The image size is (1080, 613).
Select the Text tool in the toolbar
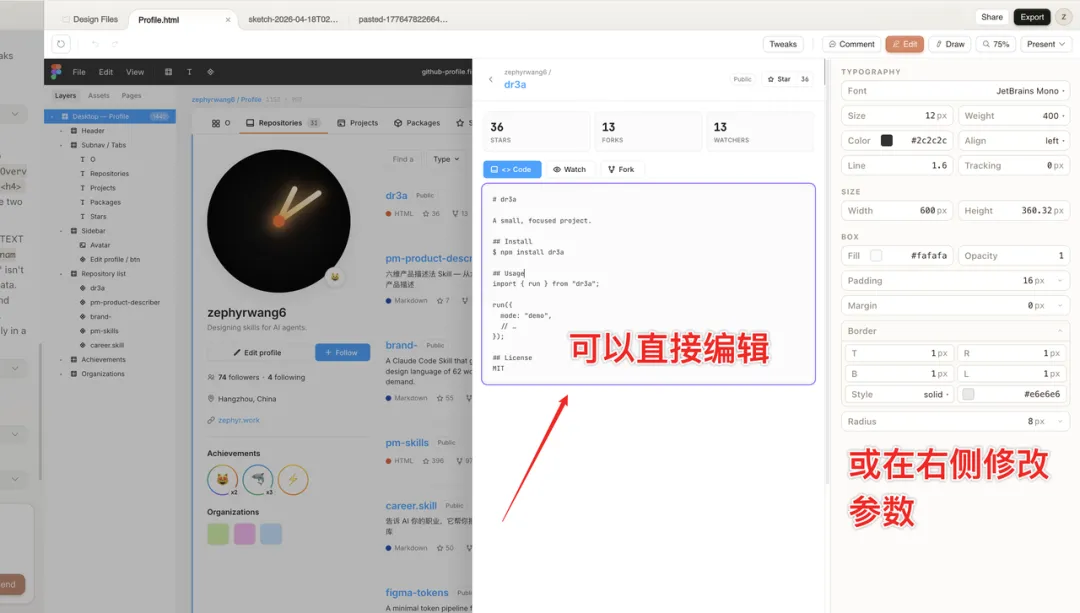tap(189, 72)
